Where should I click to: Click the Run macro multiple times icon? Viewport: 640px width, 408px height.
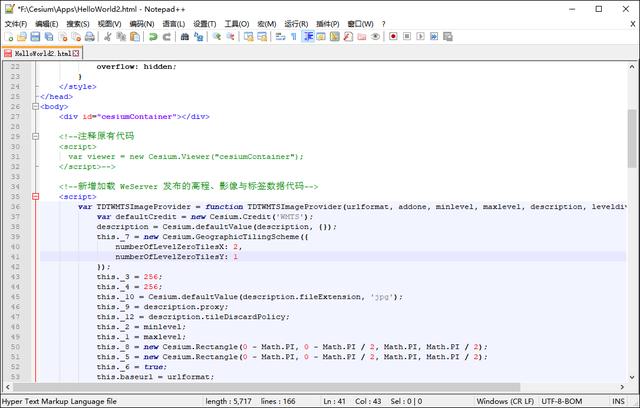(434, 37)
